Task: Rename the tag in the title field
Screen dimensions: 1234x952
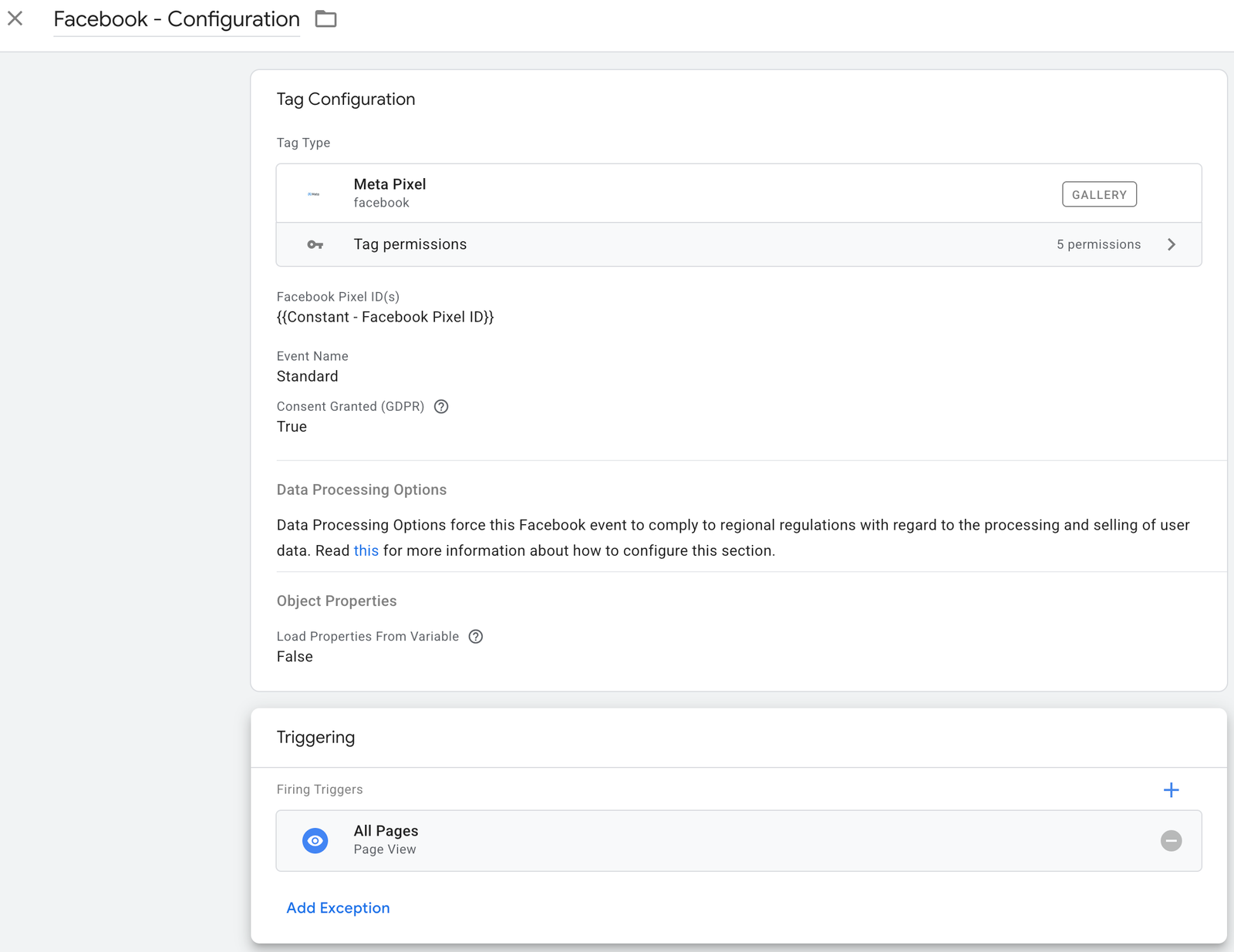Action: click(x=176, y=19)
